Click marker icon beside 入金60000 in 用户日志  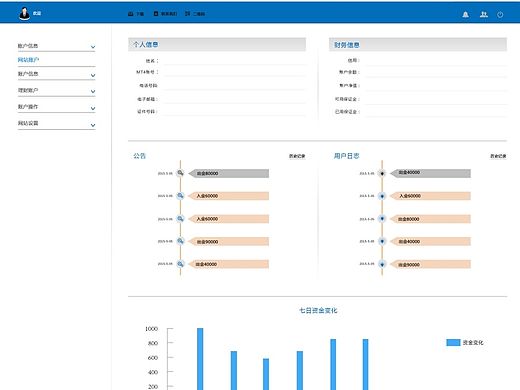point(382,196)
